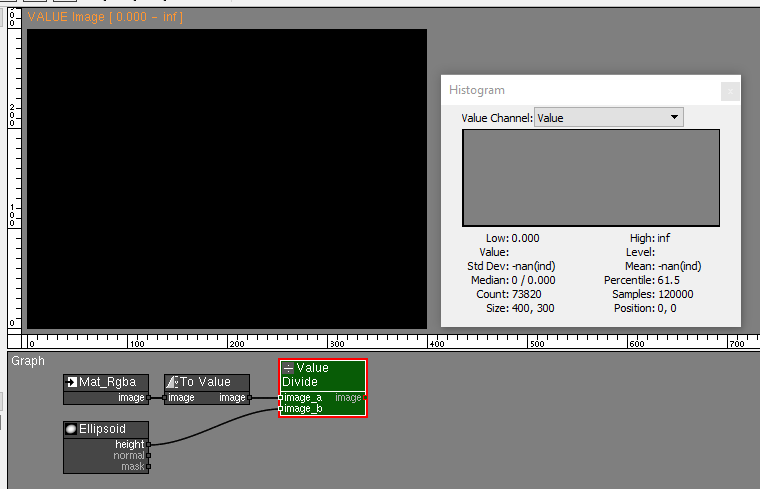Click the normal output port of Ellipsoid
Image resolution: width=760 pixels, height=489 pixels.
(x=149, y=455)
